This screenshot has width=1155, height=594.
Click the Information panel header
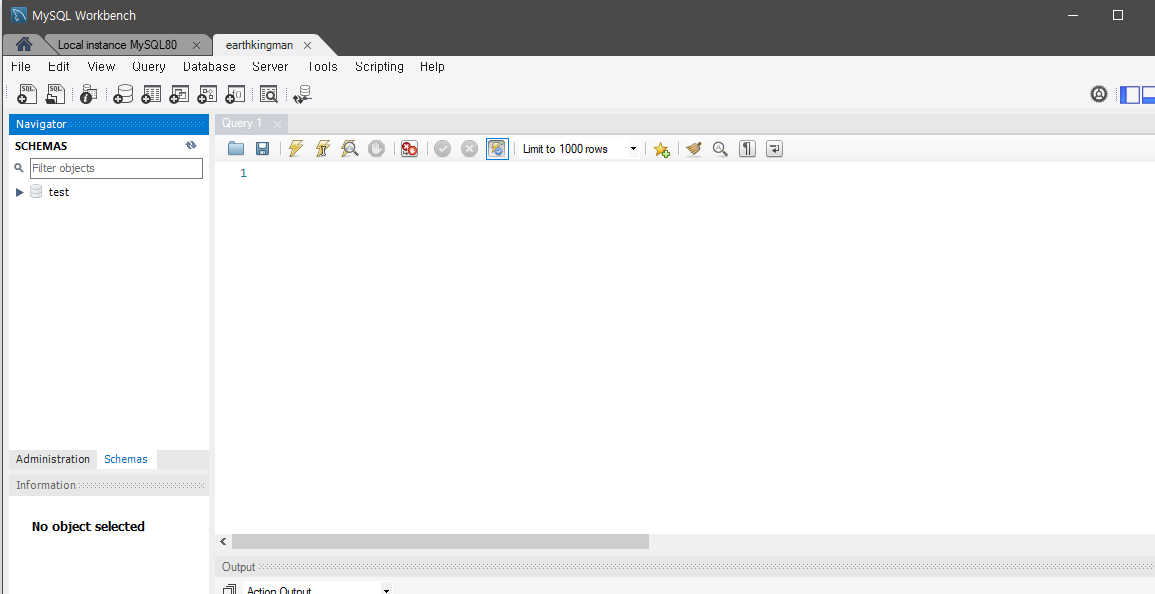tap(109, 485)
